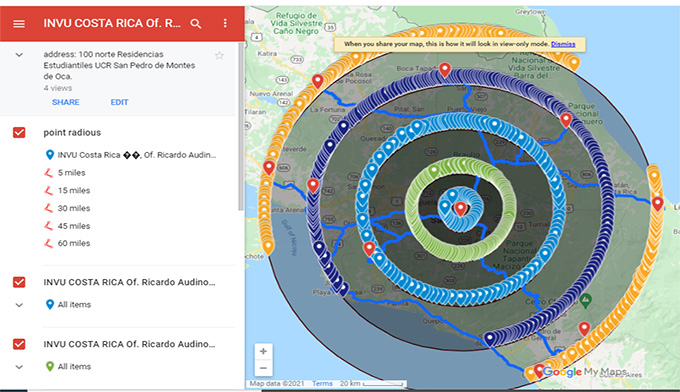
Task: Click the red marker near Boca Tapada
Action: 445,69
